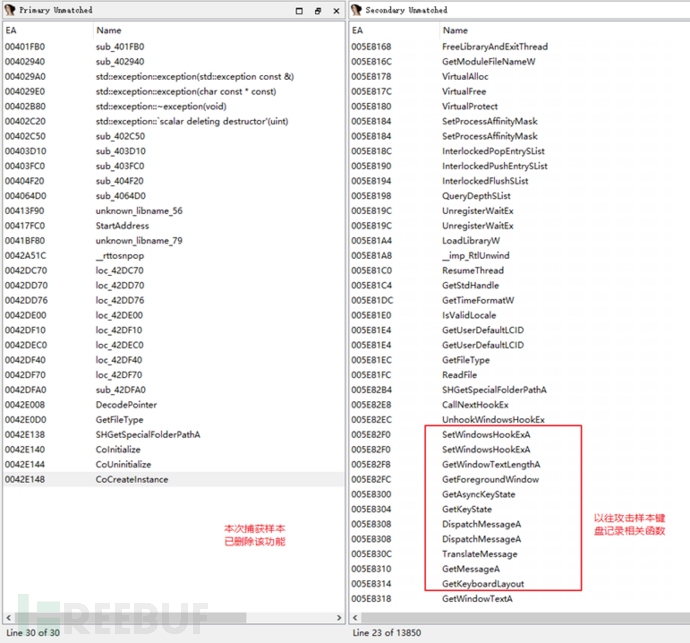Select the GetTimeFormatW row
The height and width of the screenshot is (643, 690).
pos(520,301)
